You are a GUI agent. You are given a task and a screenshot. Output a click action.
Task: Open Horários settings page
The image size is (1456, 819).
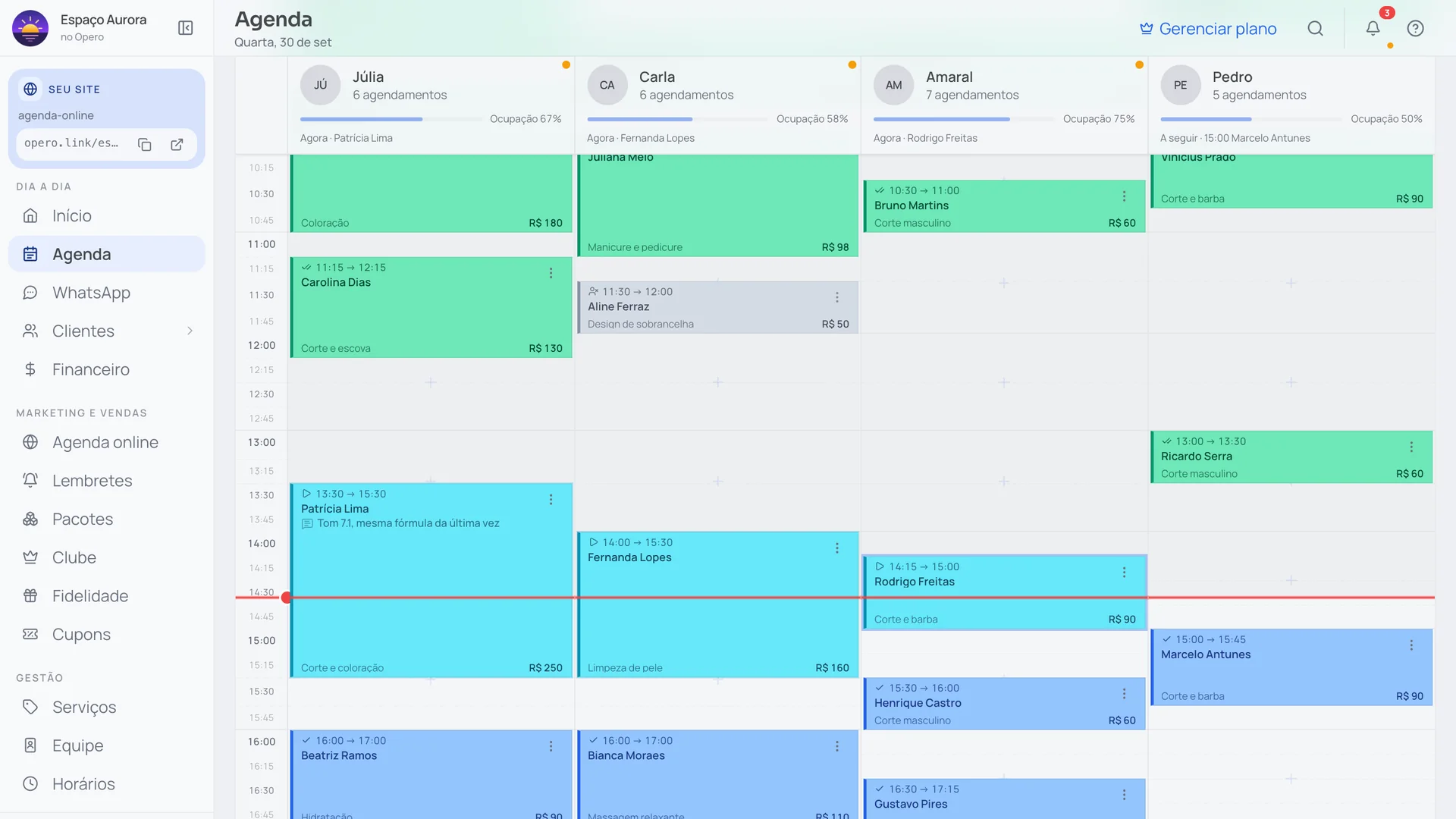[106, 784]
